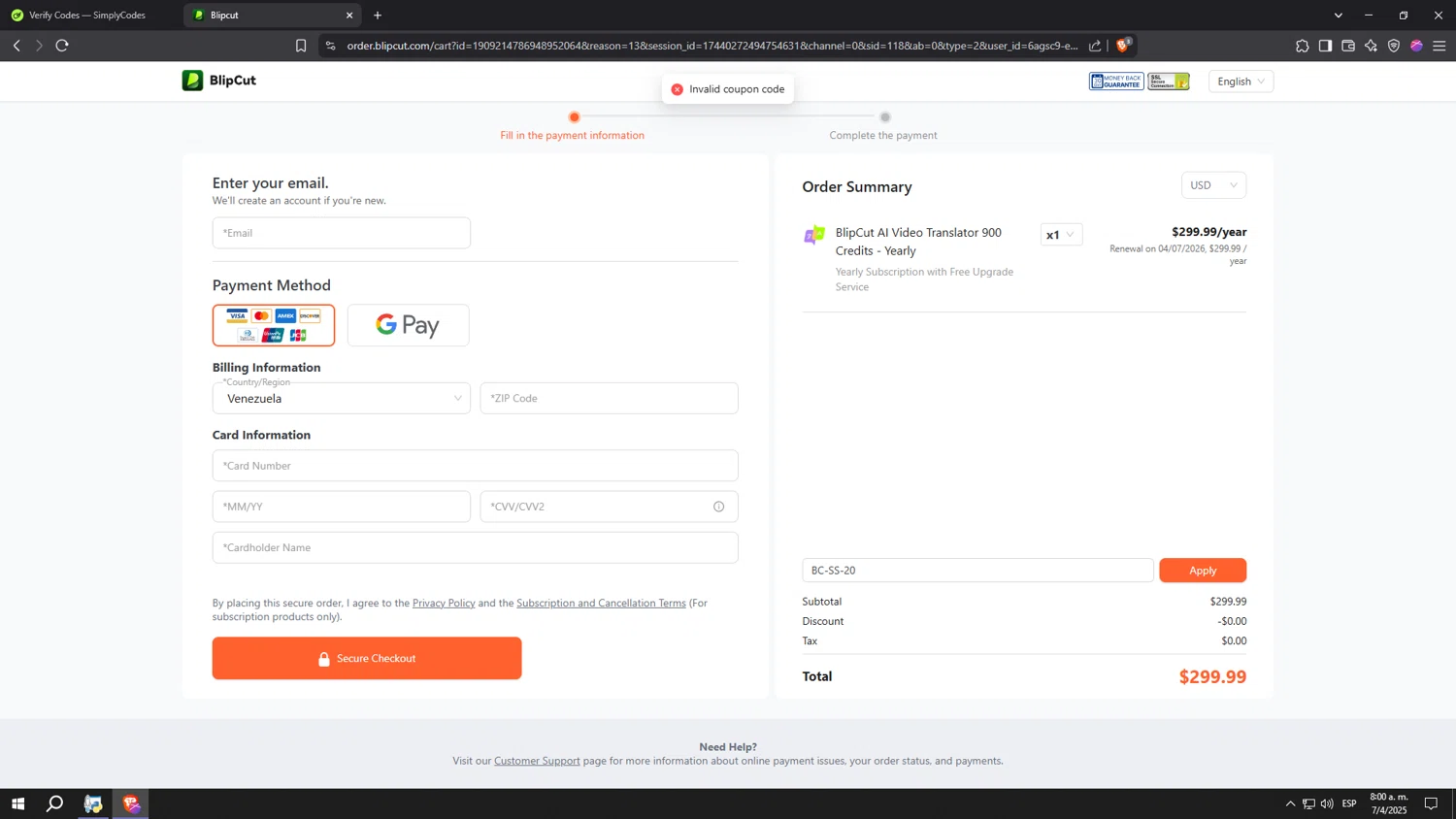Open the Country/Region dropdown showing Venezuela

342,398
